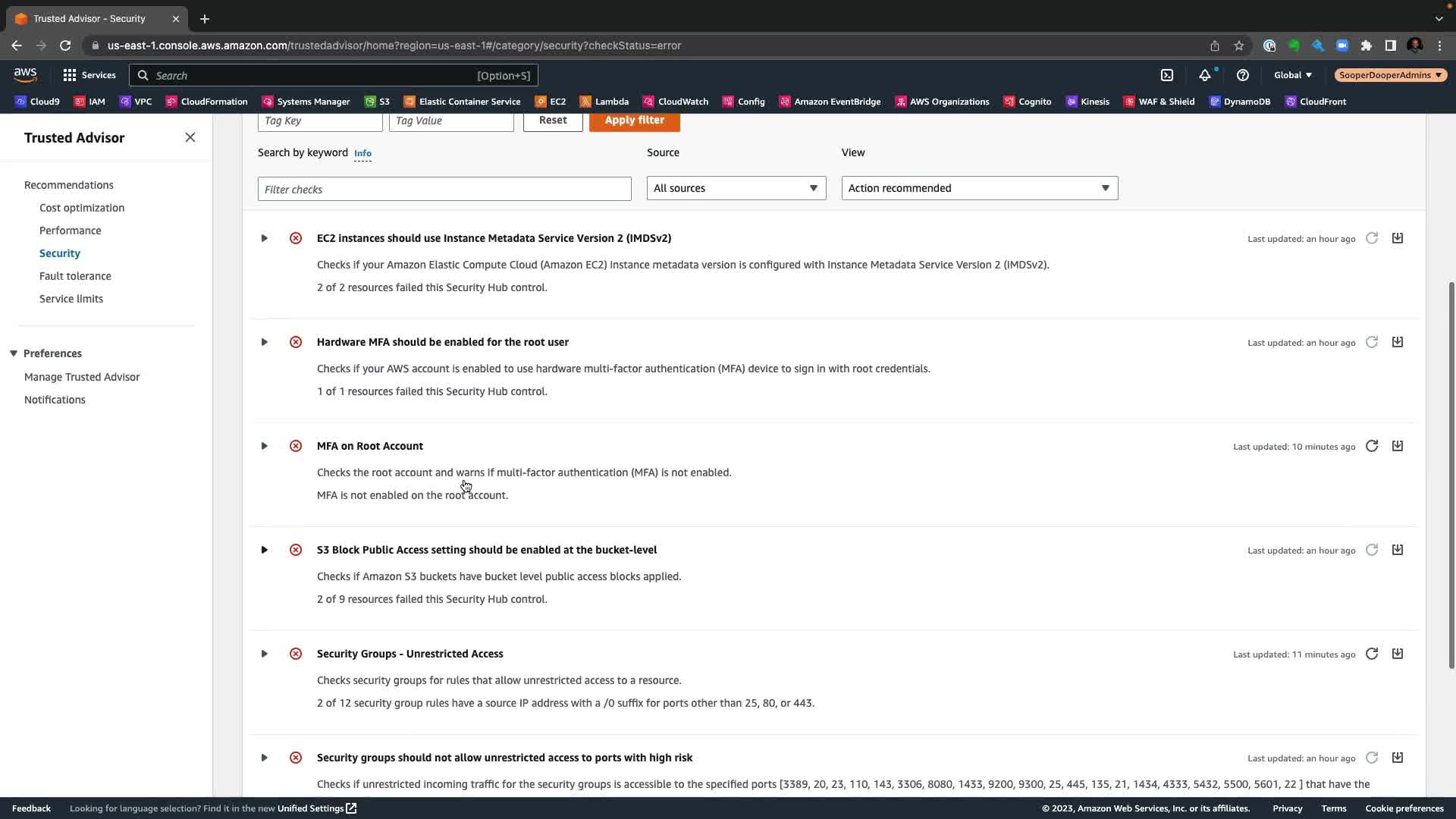Download the Security Groups - Unrestricted Access report
The height and width of the screenshot is (819, 1456).
(x=1397, y=654)
